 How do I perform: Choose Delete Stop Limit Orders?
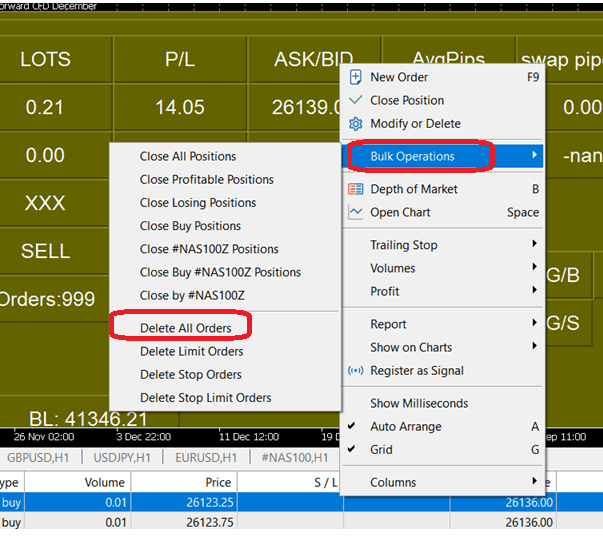pyautogui.click(x=225, y=398)
